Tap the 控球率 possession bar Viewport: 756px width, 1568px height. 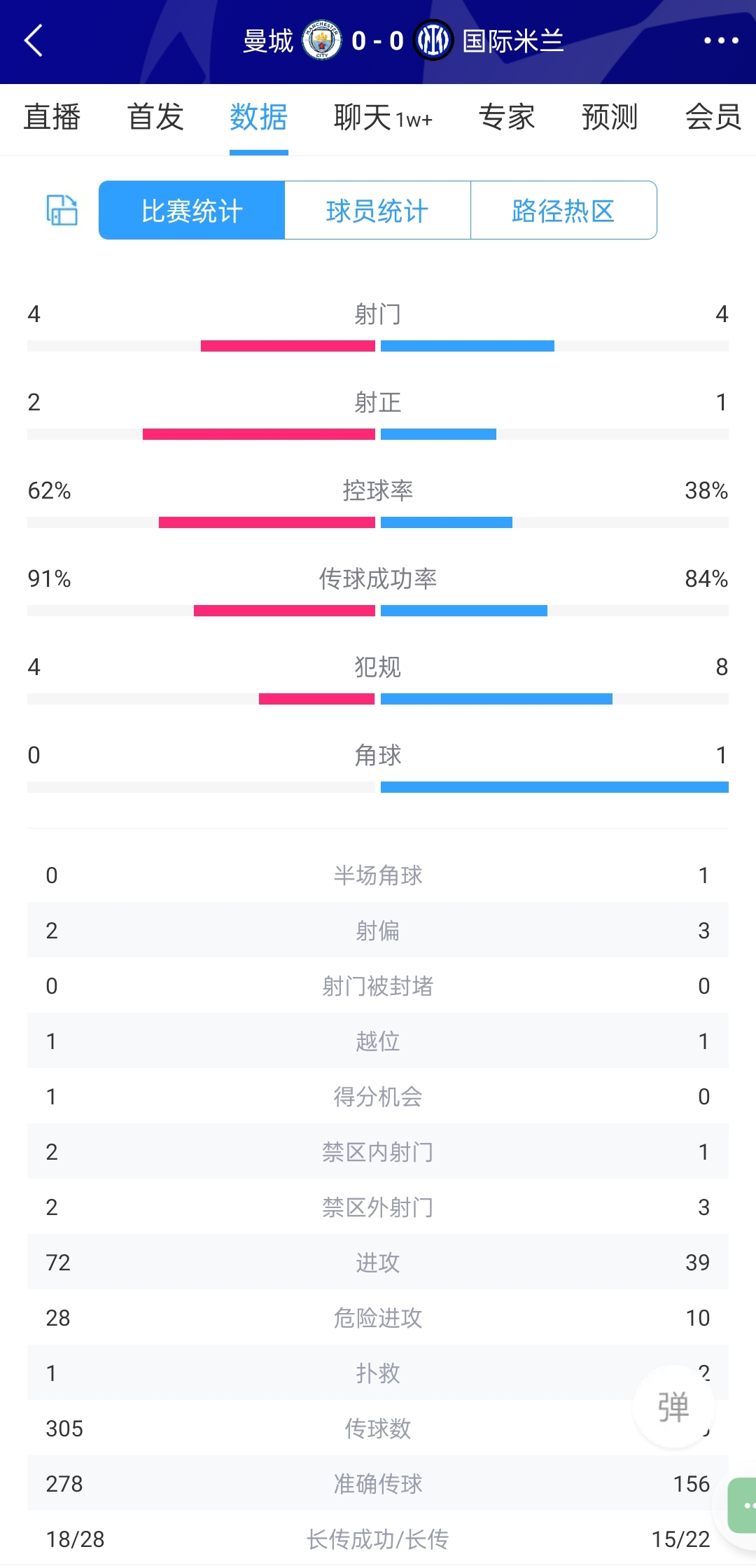coord(378,522)
